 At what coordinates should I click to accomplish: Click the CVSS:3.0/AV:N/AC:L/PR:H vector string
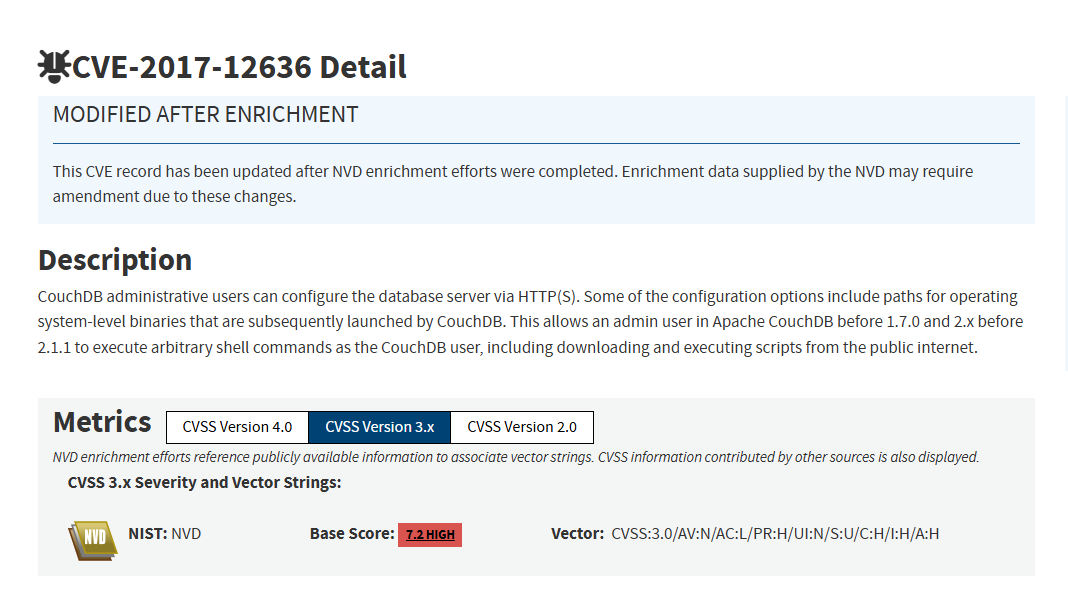click(x=775, y=534)
